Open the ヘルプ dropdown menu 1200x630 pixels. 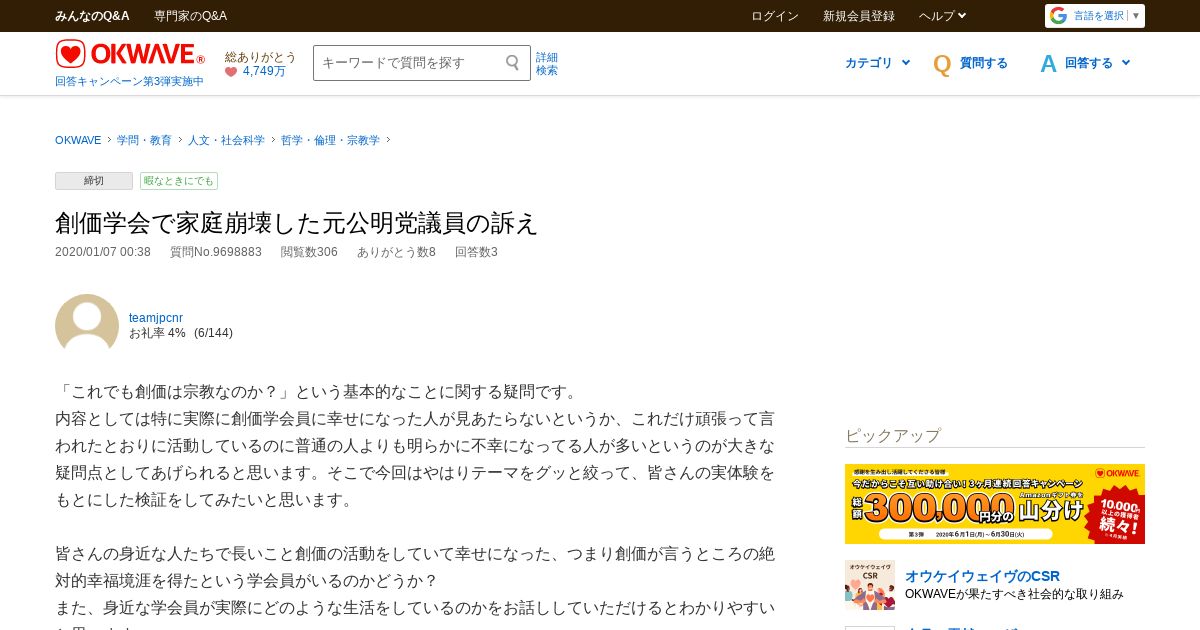[942, 16]
